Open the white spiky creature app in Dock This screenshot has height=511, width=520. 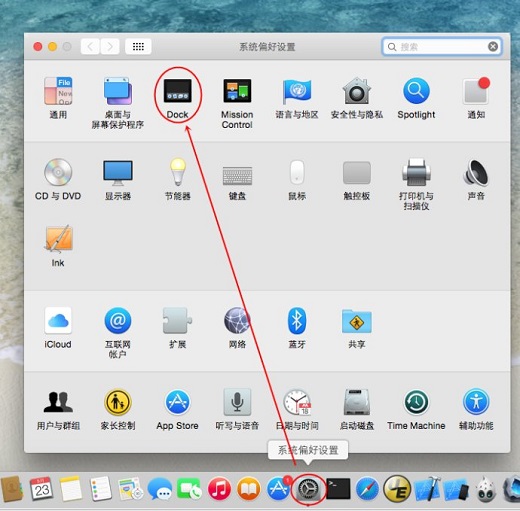pos(486,489)
